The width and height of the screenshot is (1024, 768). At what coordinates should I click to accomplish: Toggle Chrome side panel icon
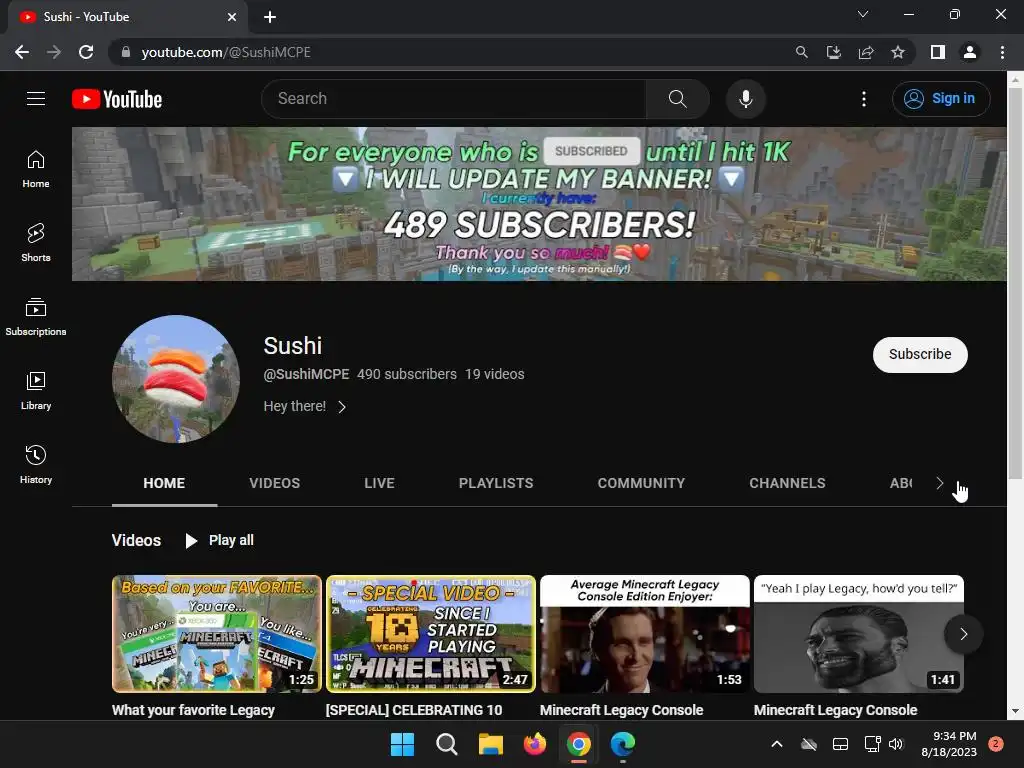click(938, 52)
